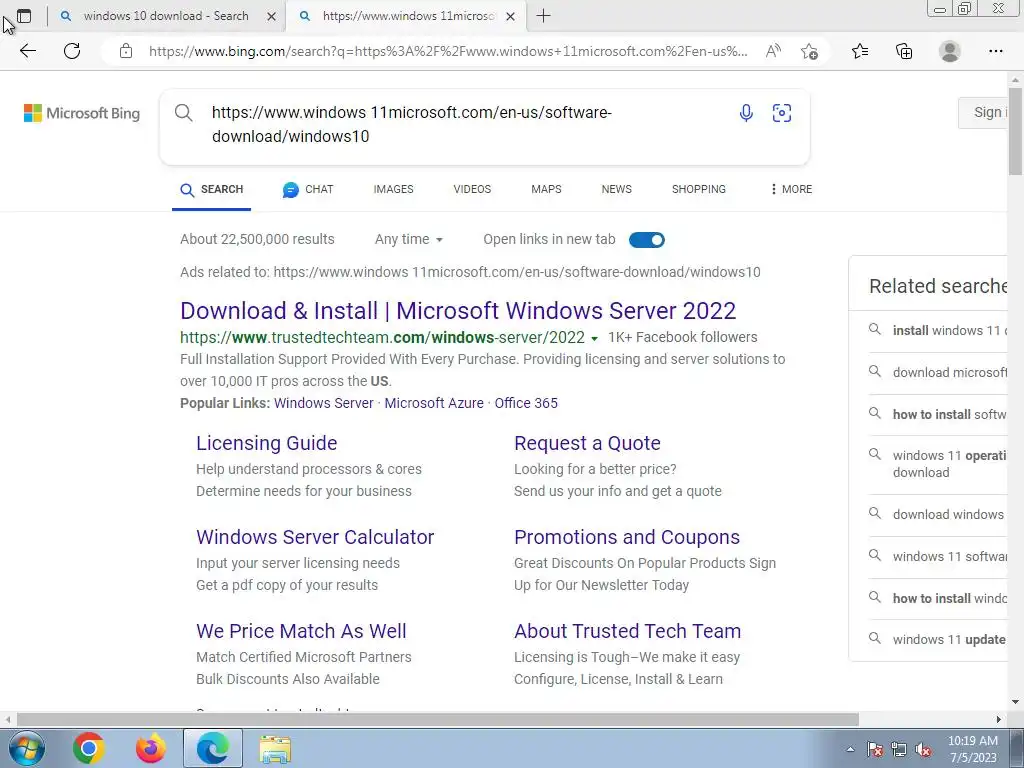Open 'Download & Install | Microsoft Windows Server 2022' link
The image size is (1024, 768).
coord(458,310)
